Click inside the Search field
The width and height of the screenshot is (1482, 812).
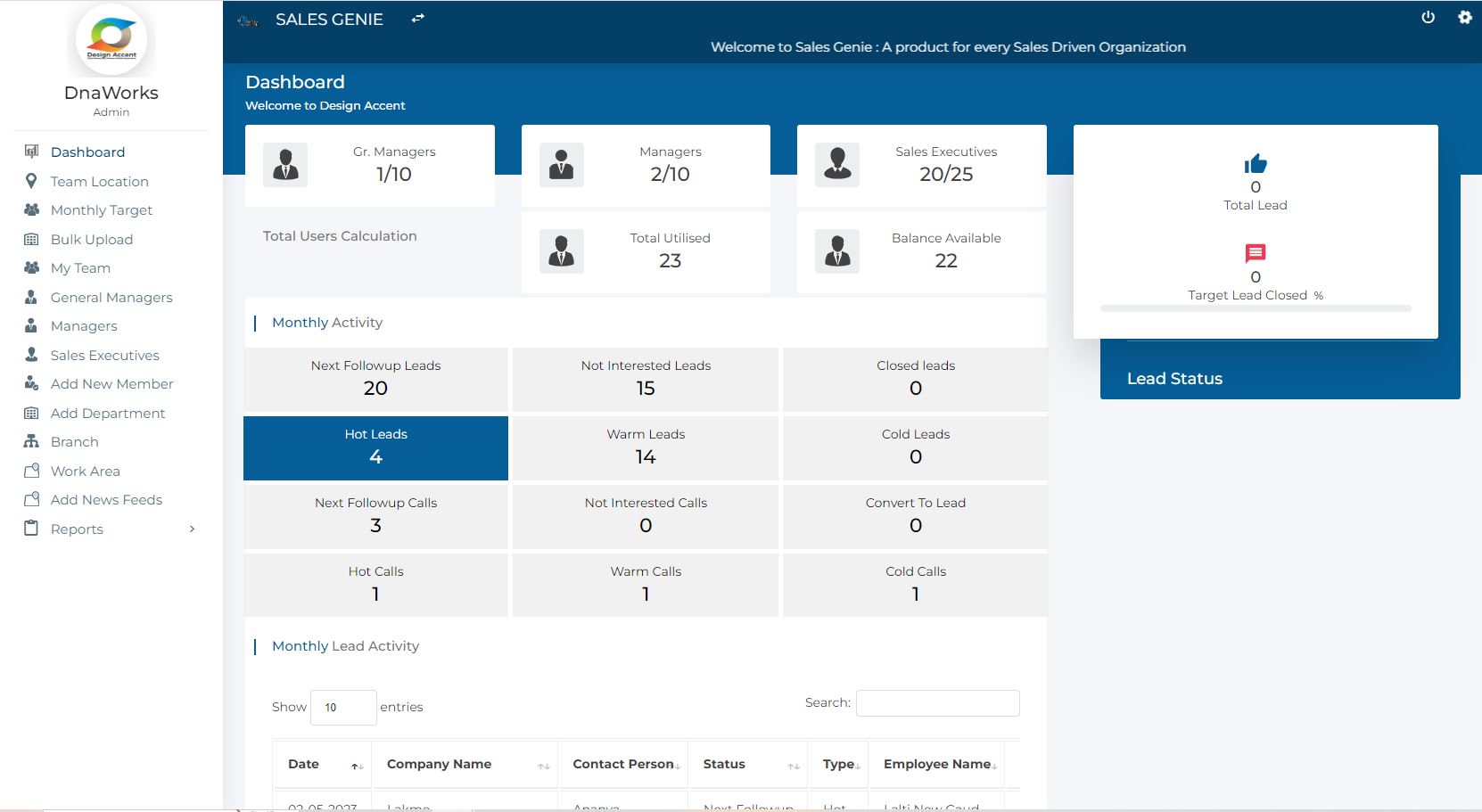point(936,703)
